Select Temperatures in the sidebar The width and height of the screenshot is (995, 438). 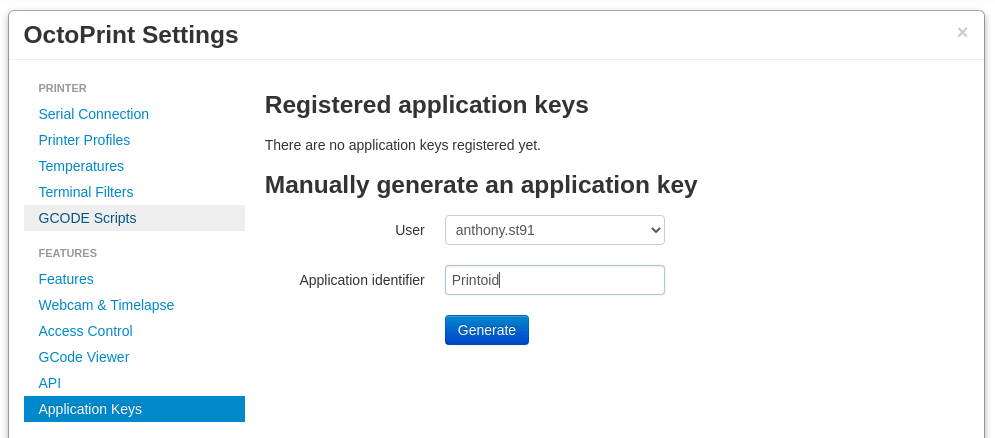pyautogui.click(x=81, y=166)
